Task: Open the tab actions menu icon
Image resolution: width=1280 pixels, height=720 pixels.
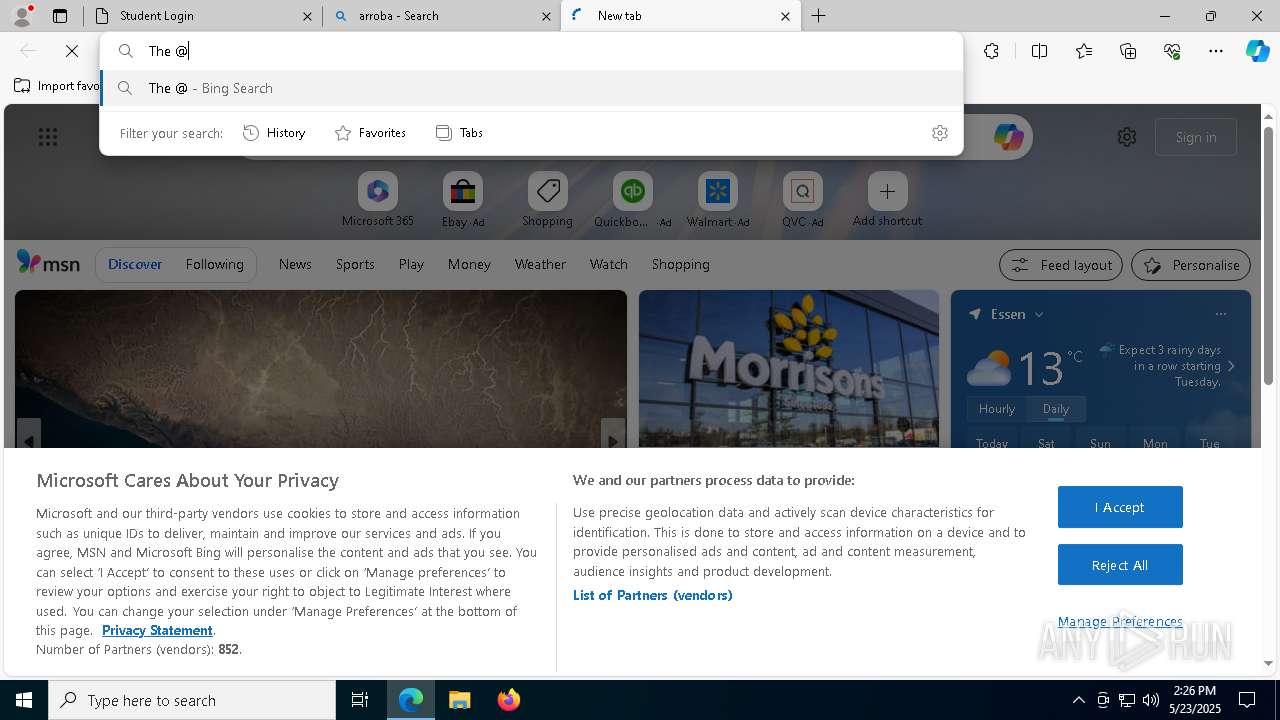Action: coord(60,16)
